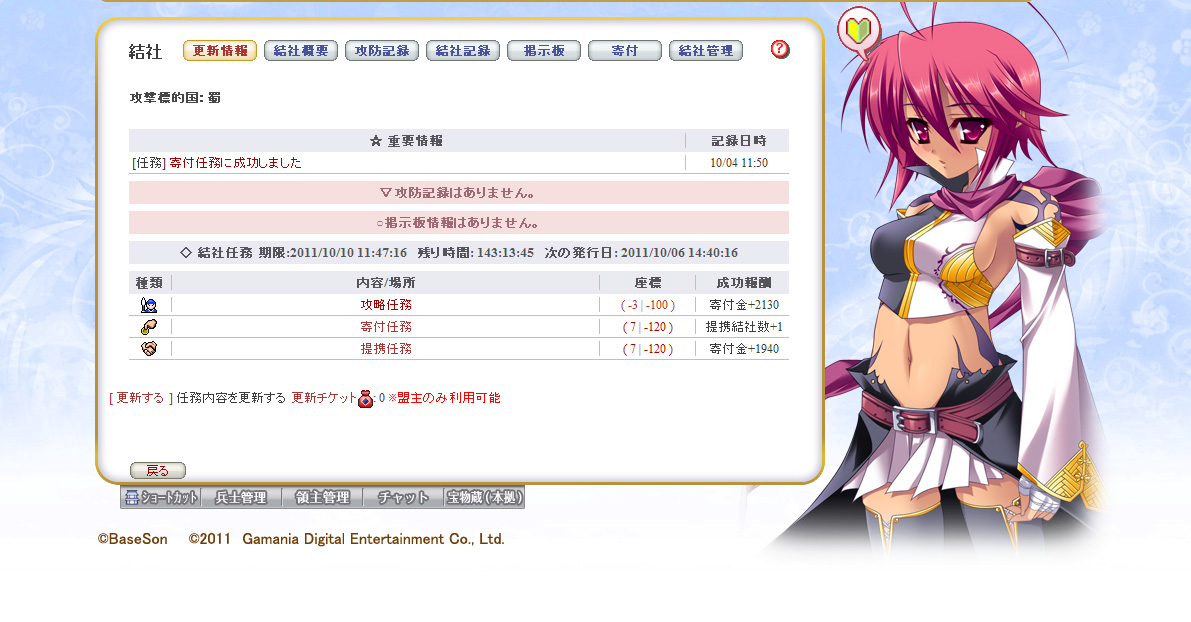The height and width of the screenshot is (622, 1191).
Task: Click the 寄付金+2130 reward cell
Action: click(x=744, y=305)
